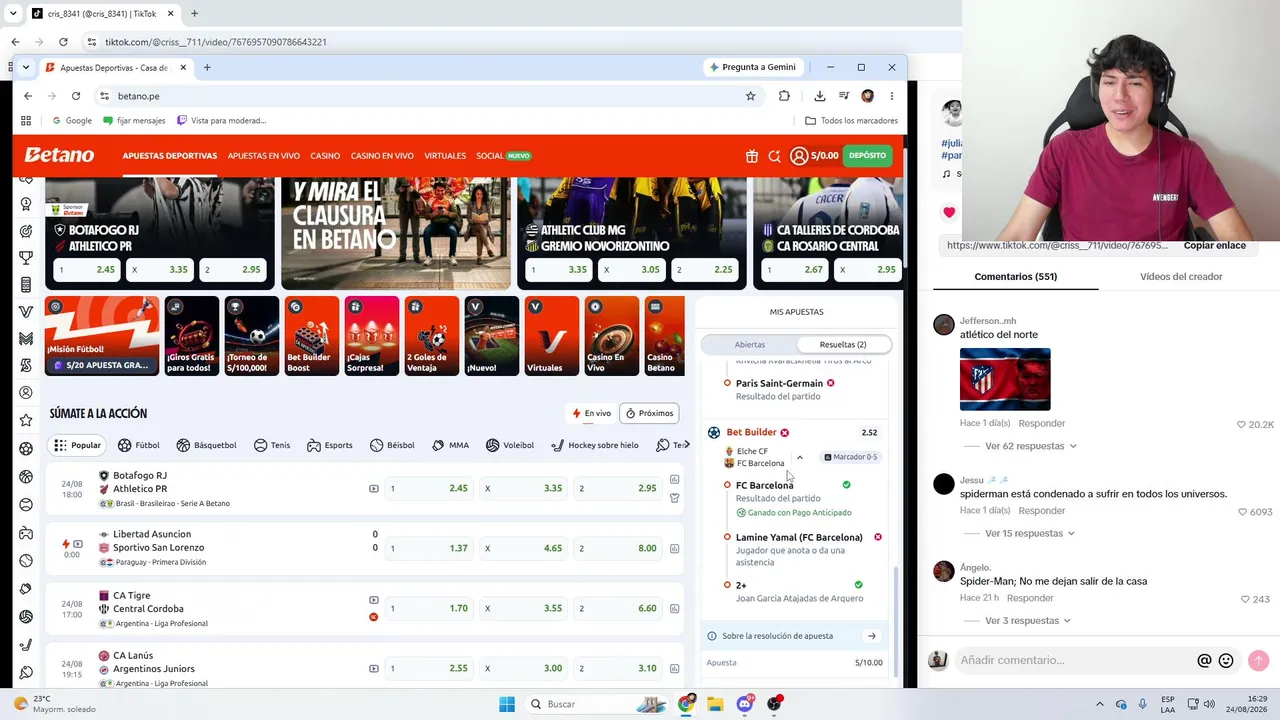This screenshot has width=1280, height=720.
Task: Open the favorites star icon in left sidebar
Action: click(x=26, y=420)
